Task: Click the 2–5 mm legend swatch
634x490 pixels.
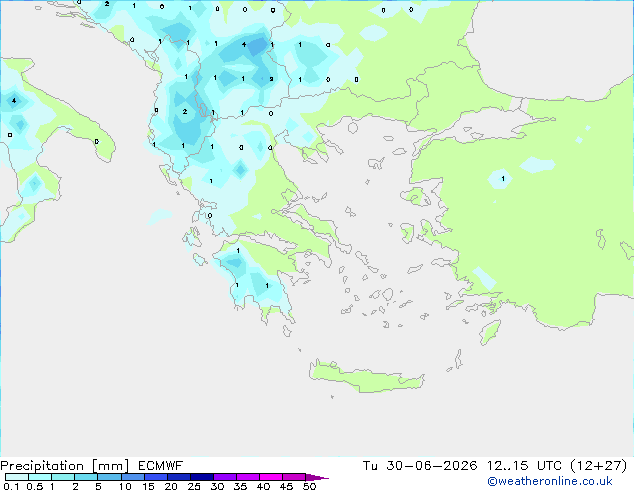Action: 86,477
